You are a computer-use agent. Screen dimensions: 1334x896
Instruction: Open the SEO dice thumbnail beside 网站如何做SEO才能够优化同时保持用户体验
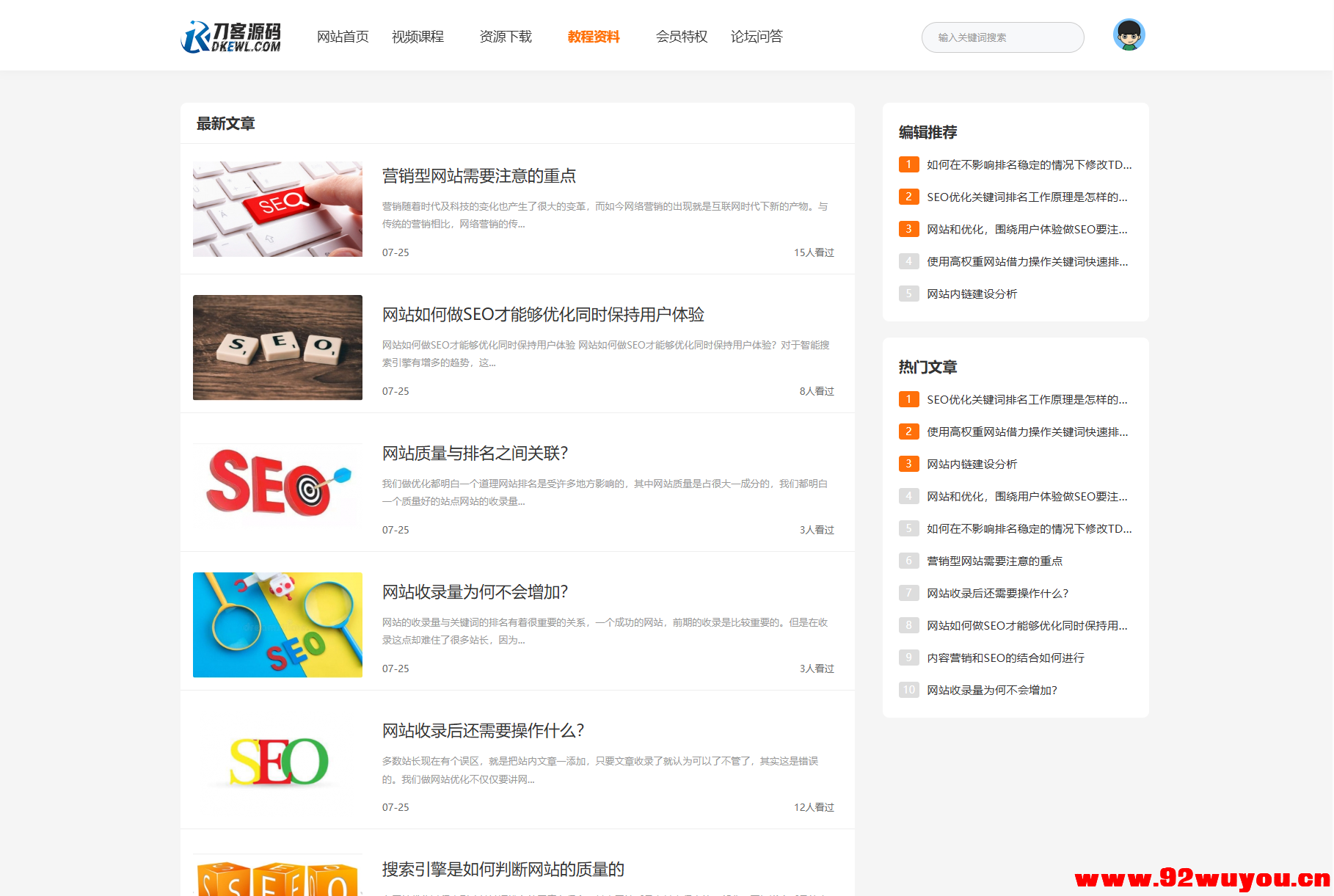point(277,347)
